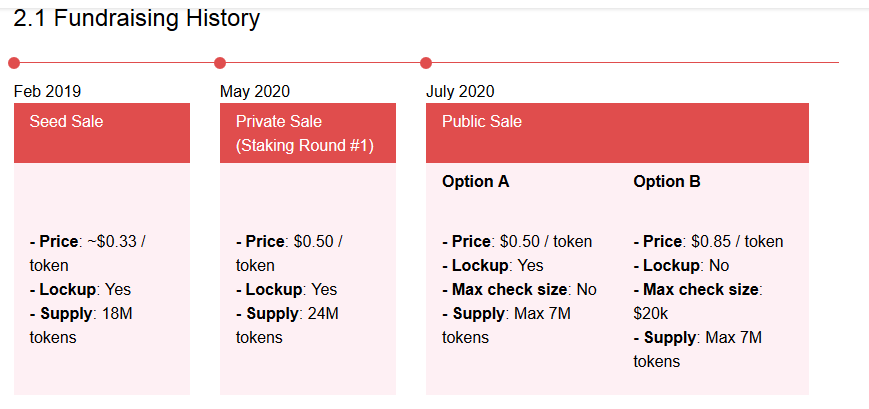Click the Feb 2019 date label
This screenshot has height=409, width=869.
coord(47,91)
